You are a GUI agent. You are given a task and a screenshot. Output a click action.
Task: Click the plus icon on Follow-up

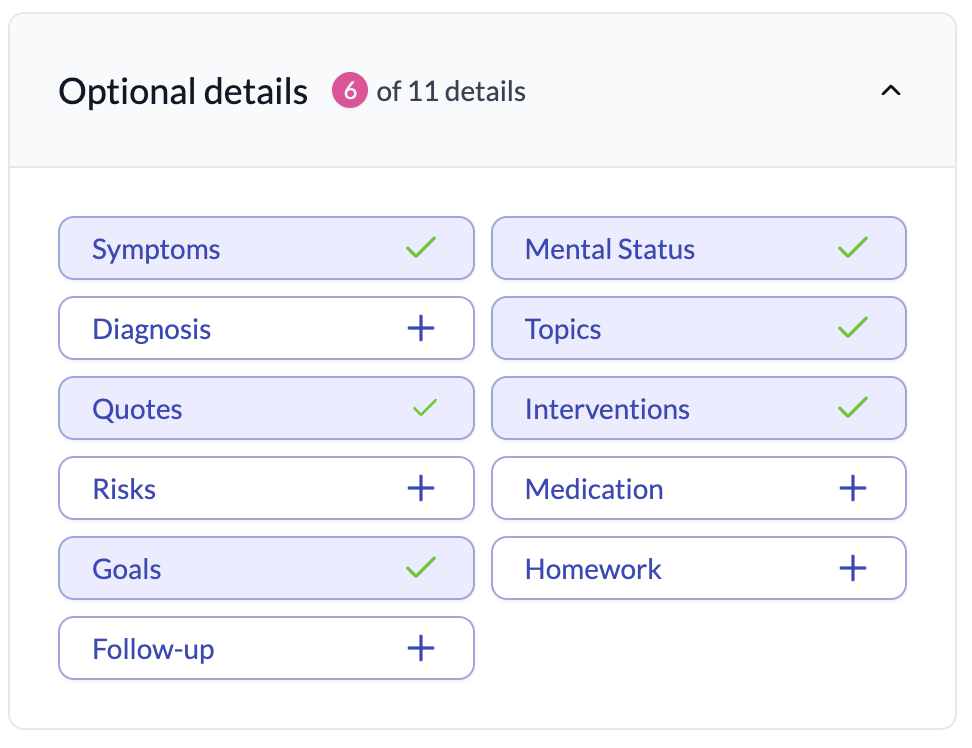[x=421, y=648]
